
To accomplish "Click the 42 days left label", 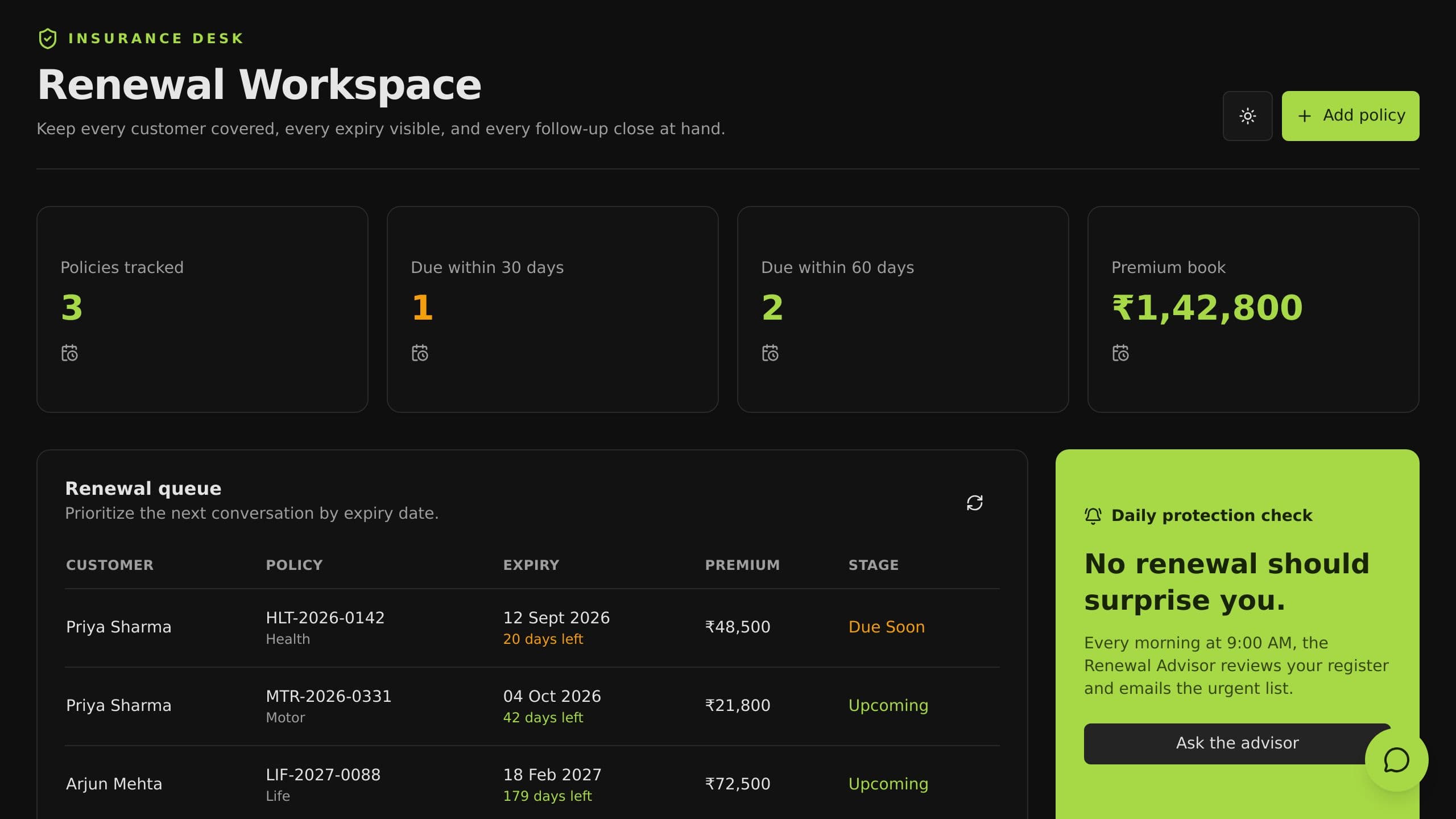I will [543, 718].
